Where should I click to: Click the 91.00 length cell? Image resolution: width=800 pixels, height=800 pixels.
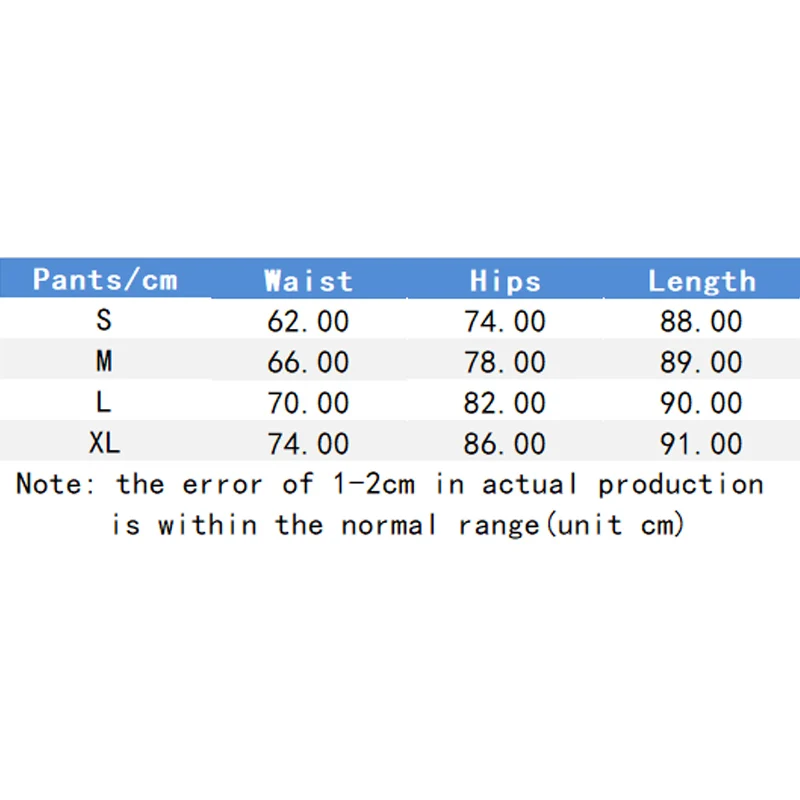tap(701, 443)
